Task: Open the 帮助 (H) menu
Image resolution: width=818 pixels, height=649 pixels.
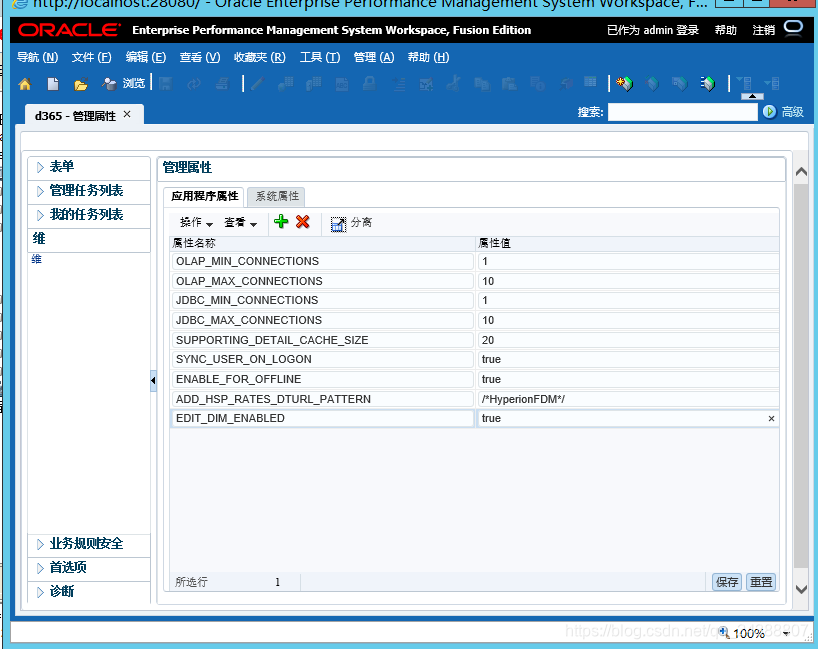Action: 428,57
